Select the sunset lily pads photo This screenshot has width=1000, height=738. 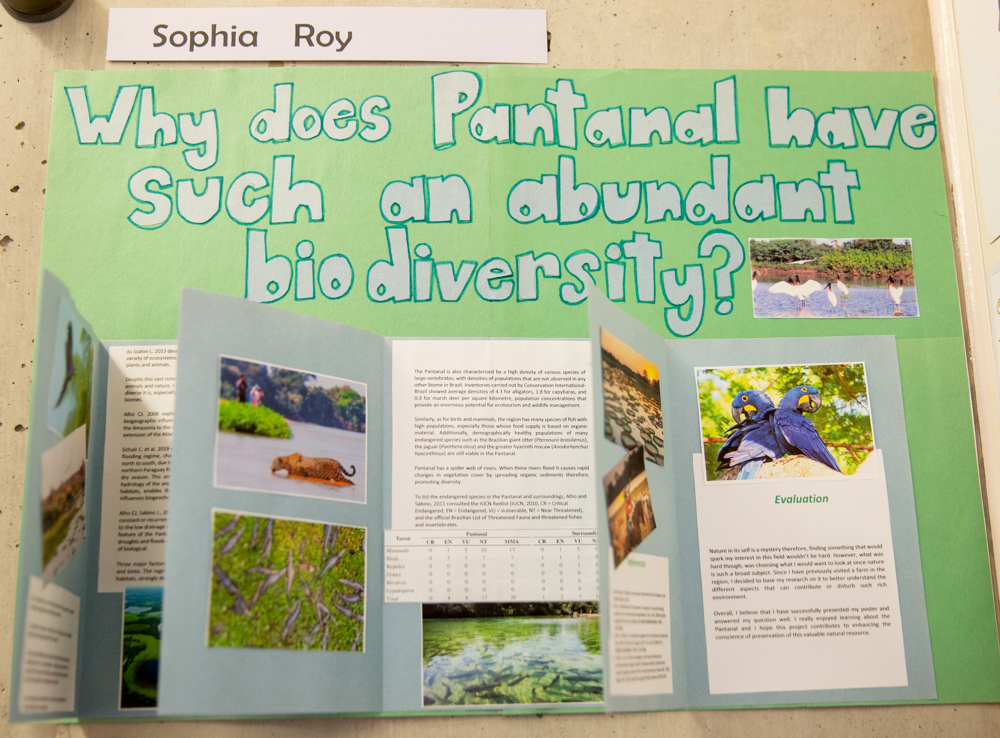click(x=632, y=396)
